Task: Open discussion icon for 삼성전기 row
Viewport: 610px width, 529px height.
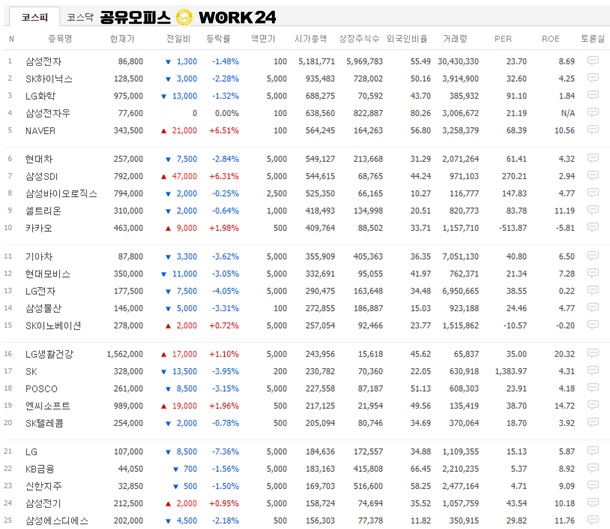Action: (592, 503)
